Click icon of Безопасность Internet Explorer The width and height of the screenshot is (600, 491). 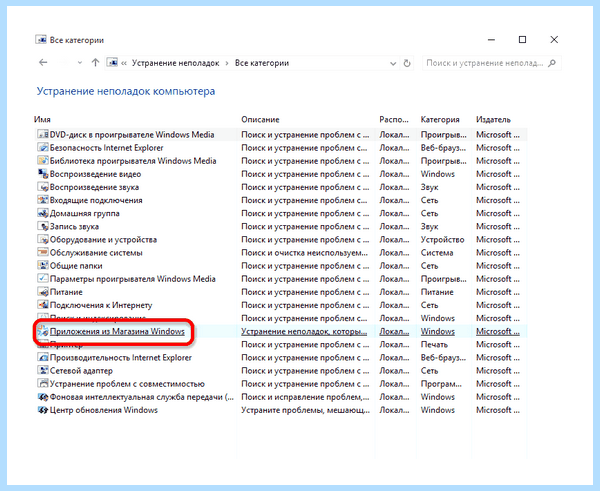click(x=43, y=147)
